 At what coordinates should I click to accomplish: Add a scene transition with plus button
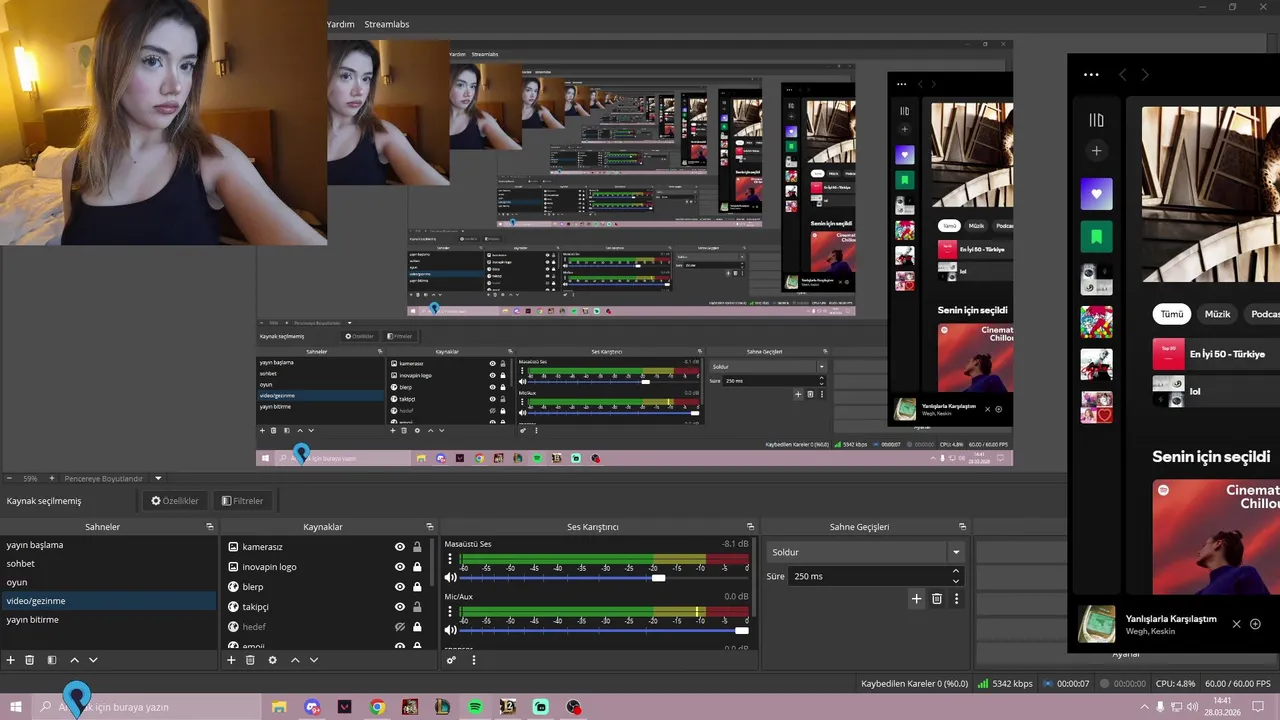point(916,599)
